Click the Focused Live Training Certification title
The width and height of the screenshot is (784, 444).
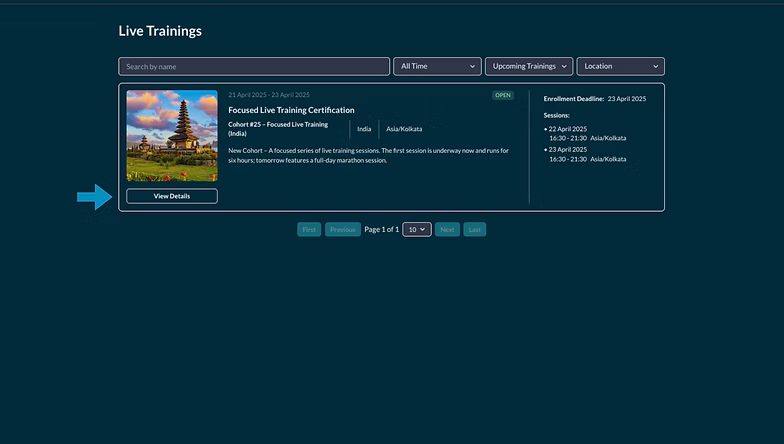pyautogui.click(x=292, y=110)
